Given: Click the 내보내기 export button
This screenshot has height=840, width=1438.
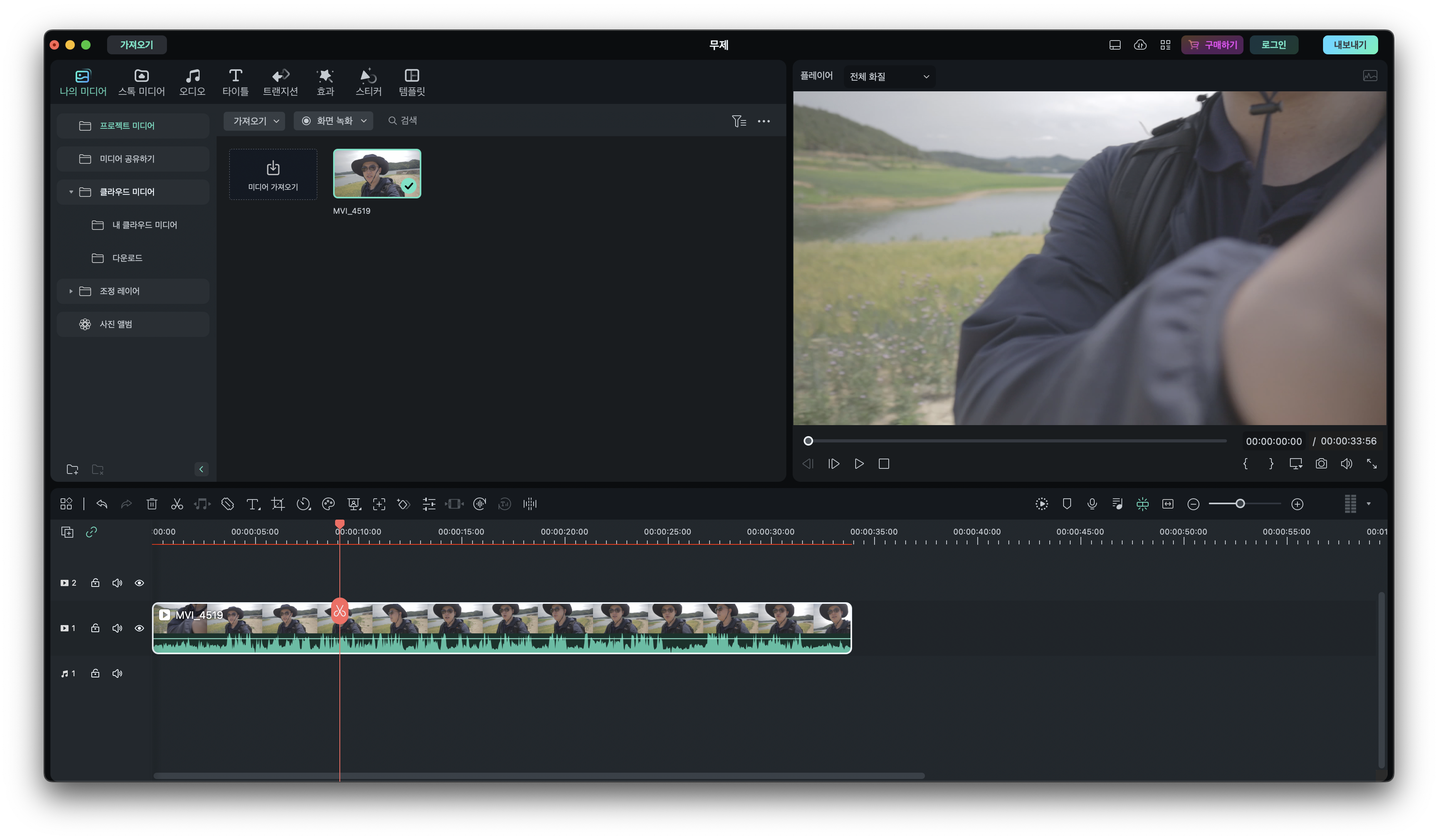Looking at the screenshot, I should [1349, 45].
